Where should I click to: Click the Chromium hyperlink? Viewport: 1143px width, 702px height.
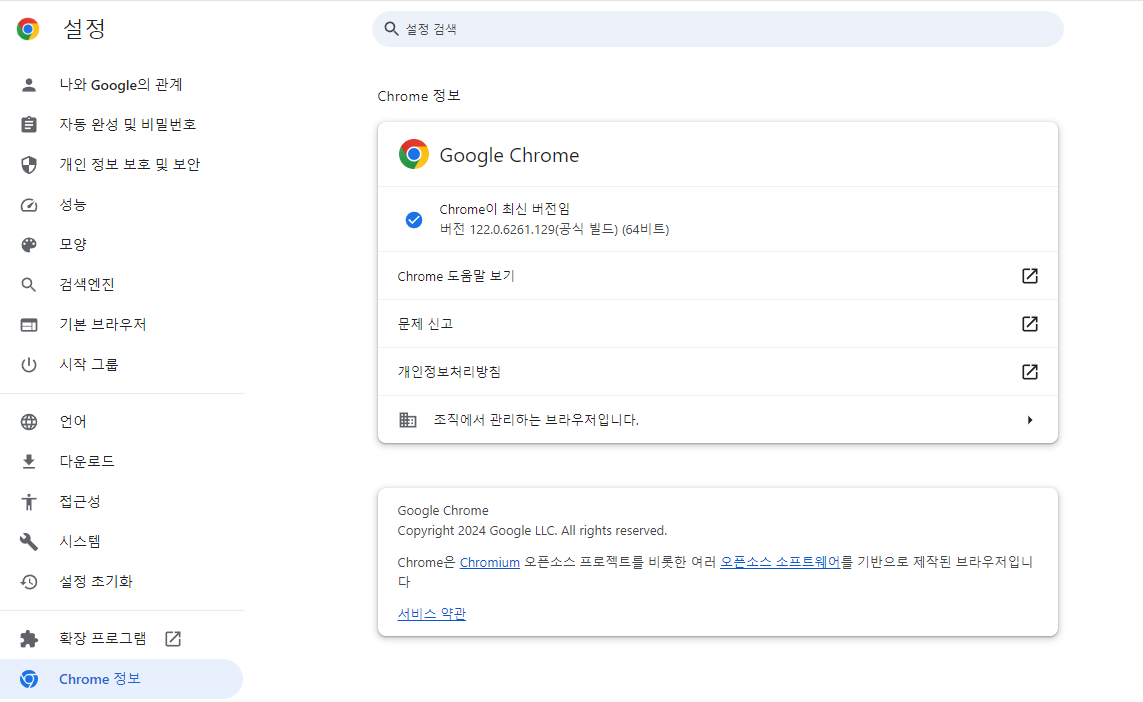(x=489, y=562)
